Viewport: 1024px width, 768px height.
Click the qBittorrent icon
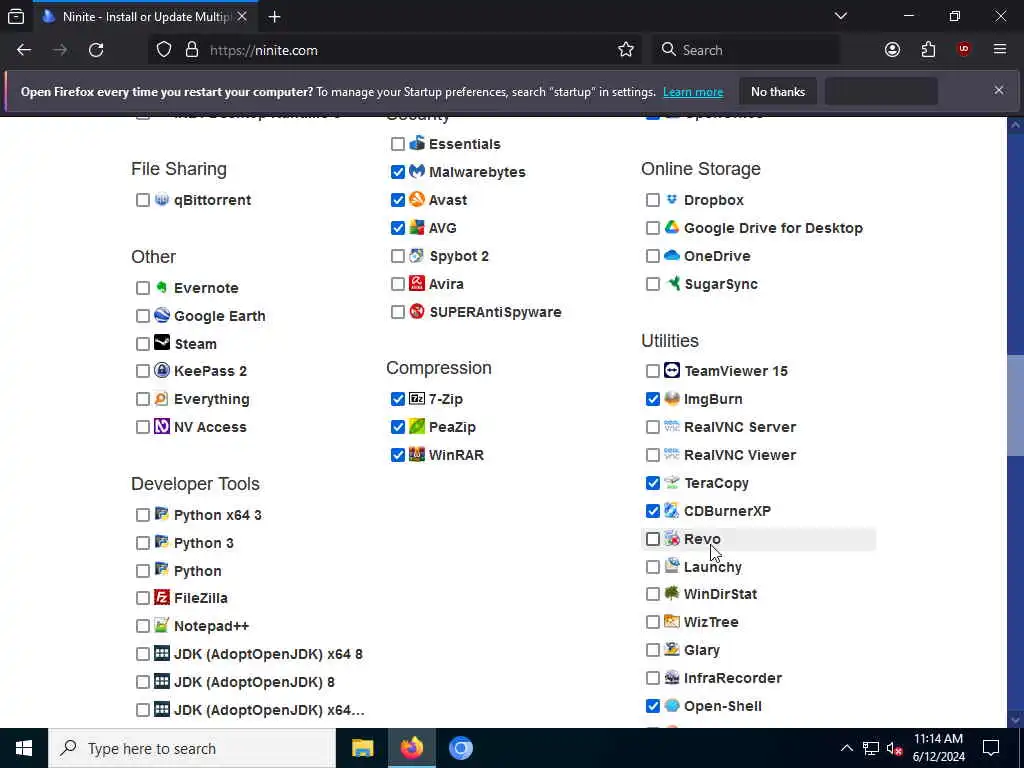click(x=161, y=199)
